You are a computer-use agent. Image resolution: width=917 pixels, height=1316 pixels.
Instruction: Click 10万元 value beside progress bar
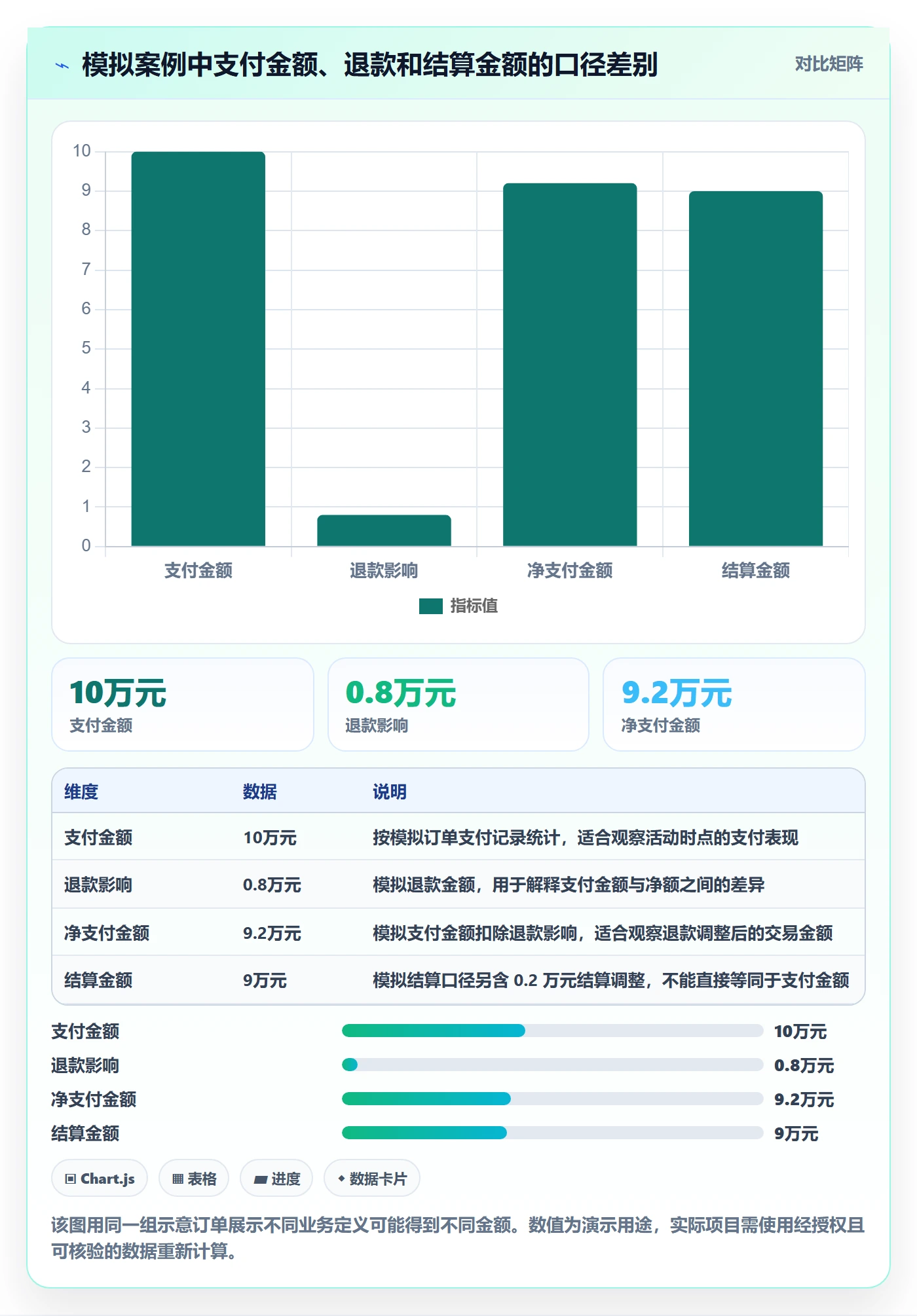(x=800, y=1031)
